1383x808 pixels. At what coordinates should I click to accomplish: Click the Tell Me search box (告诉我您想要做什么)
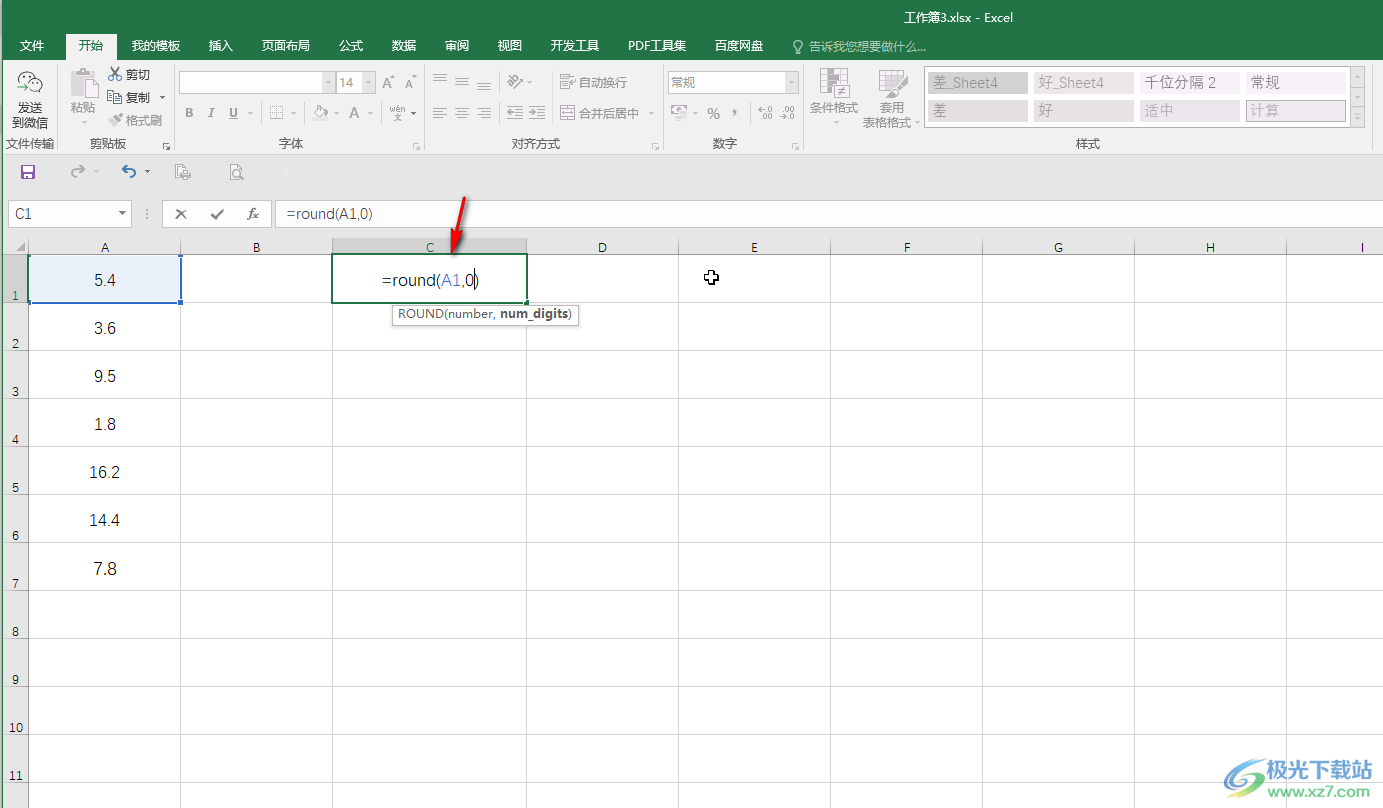point(859,46)
